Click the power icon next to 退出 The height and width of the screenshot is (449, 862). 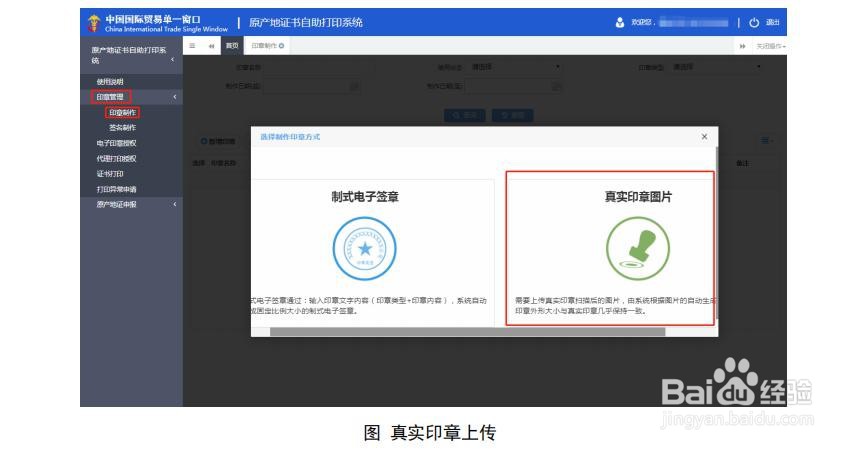point(754,23)
